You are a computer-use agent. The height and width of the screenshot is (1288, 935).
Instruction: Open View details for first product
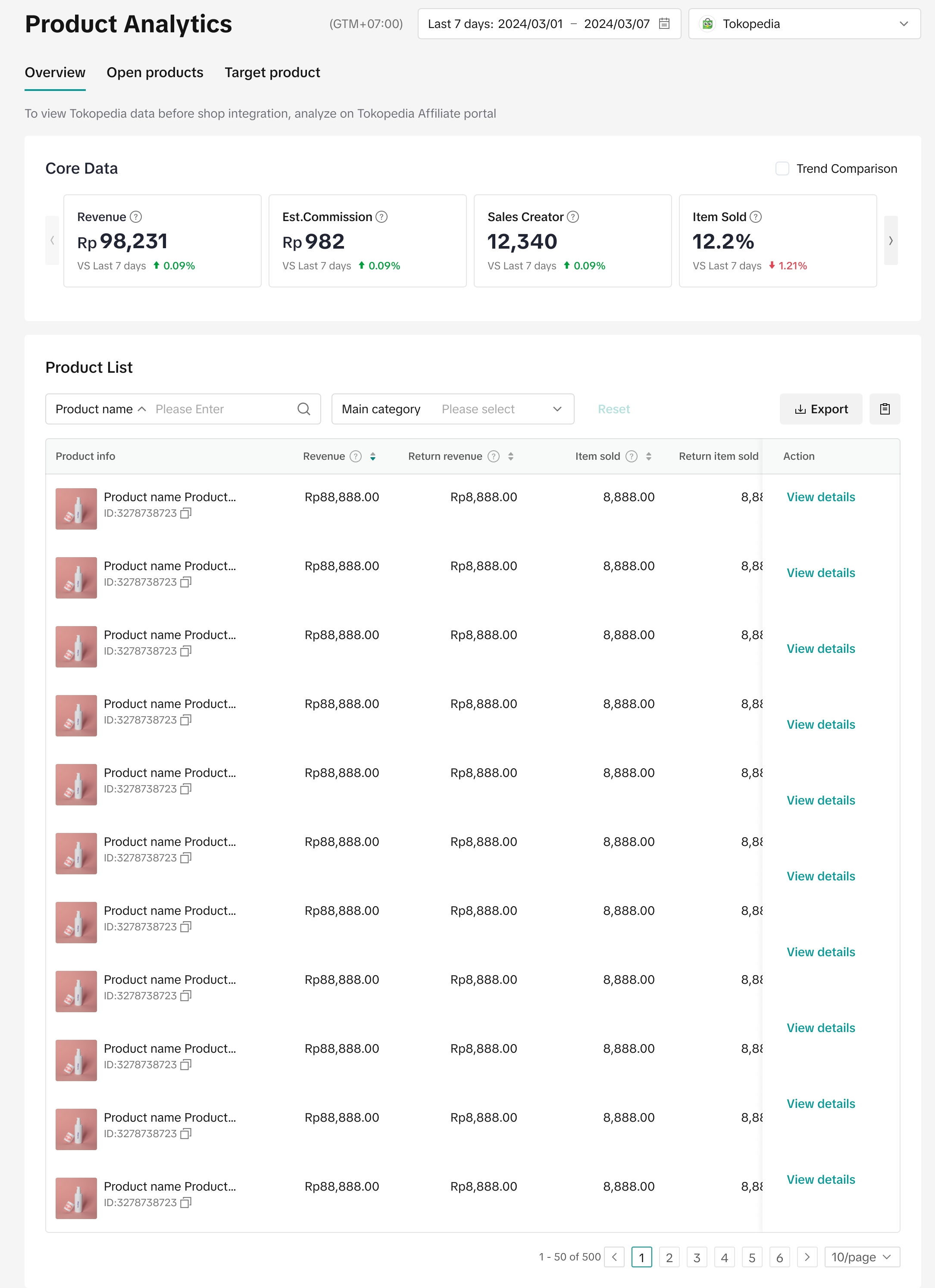click(x=820, y=497)
